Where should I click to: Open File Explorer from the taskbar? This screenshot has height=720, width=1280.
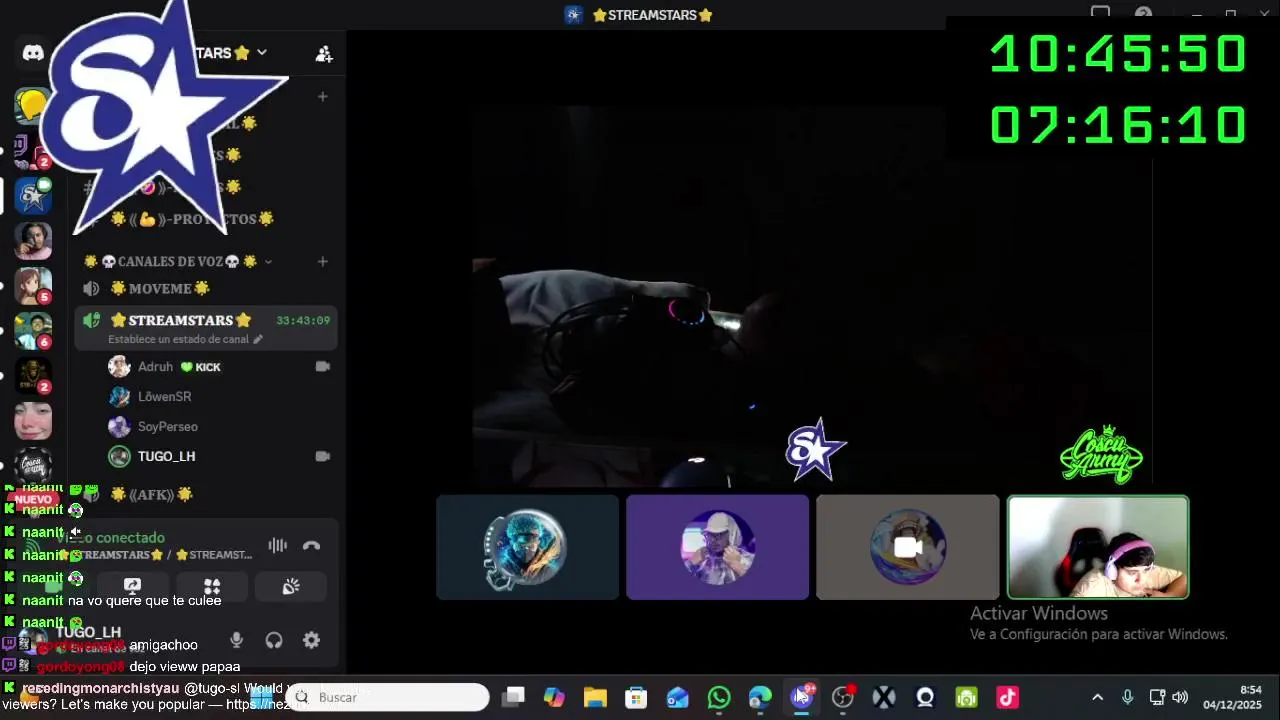tap(595, 697)
